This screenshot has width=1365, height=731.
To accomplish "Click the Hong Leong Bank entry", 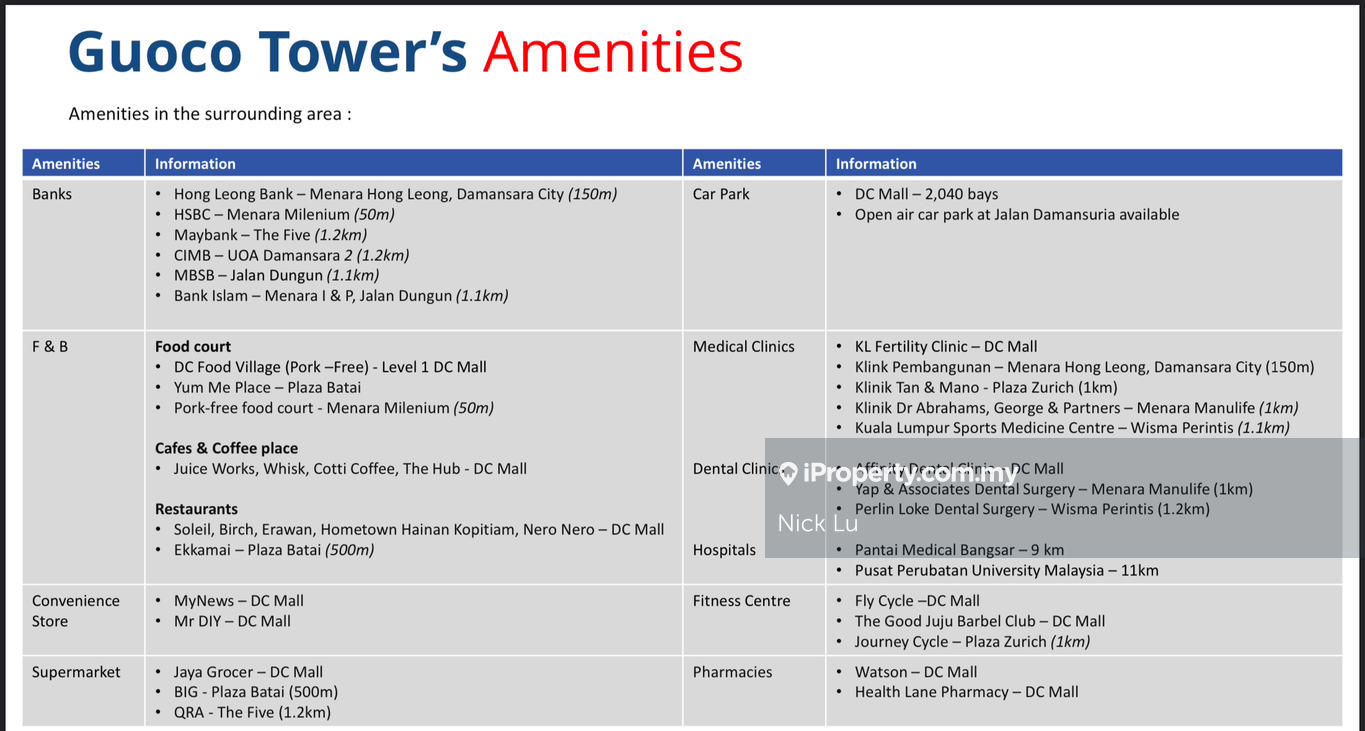I will tap(394, 194).
